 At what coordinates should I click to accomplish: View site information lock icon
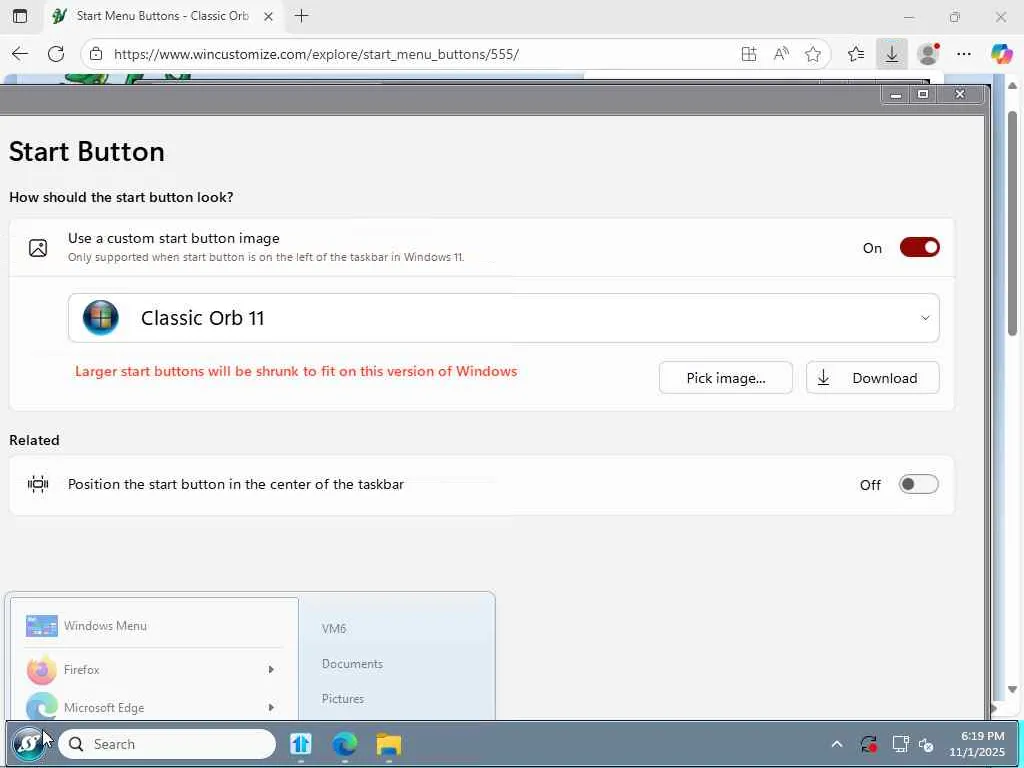coord(96,54)
